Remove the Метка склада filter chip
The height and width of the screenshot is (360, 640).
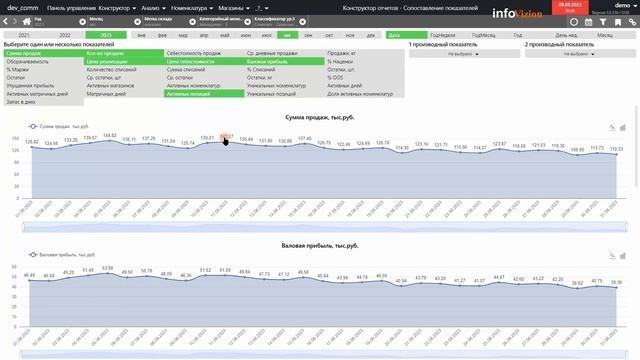click(x=193, y=22)
